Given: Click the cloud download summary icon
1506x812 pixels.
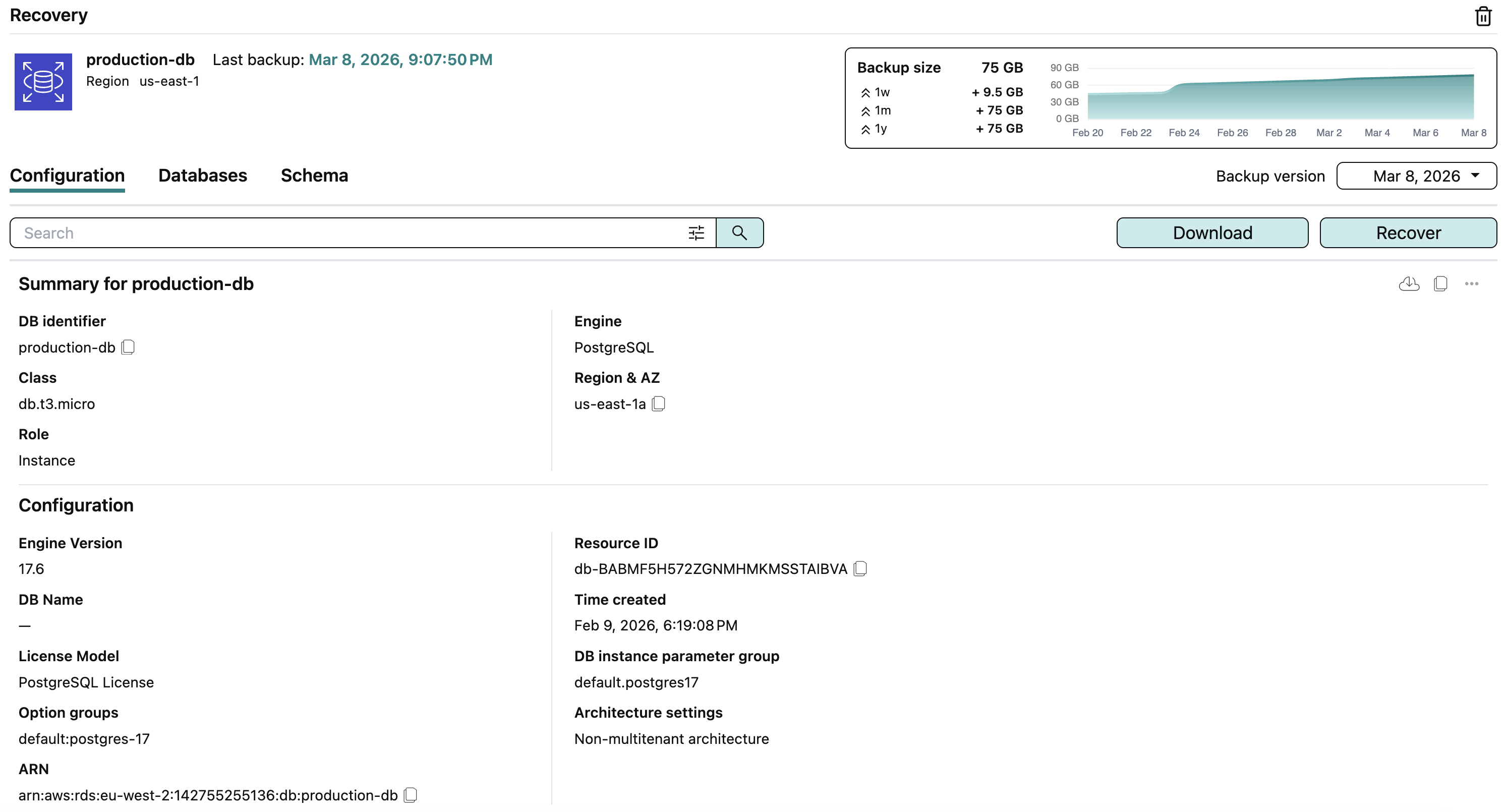Looking at the screenshot, I should click(1409, 284).
